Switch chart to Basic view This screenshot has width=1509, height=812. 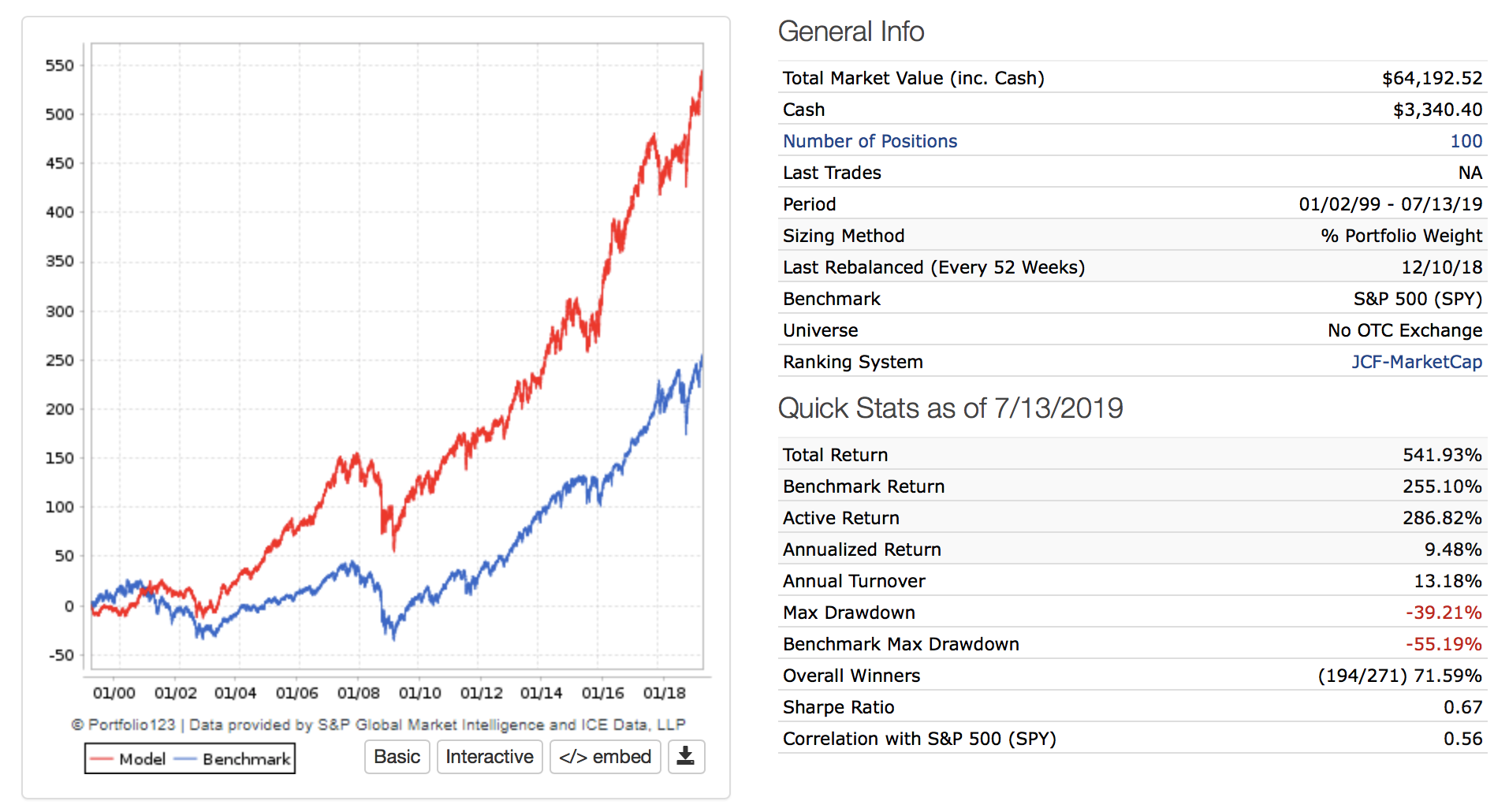pos(397,757)
